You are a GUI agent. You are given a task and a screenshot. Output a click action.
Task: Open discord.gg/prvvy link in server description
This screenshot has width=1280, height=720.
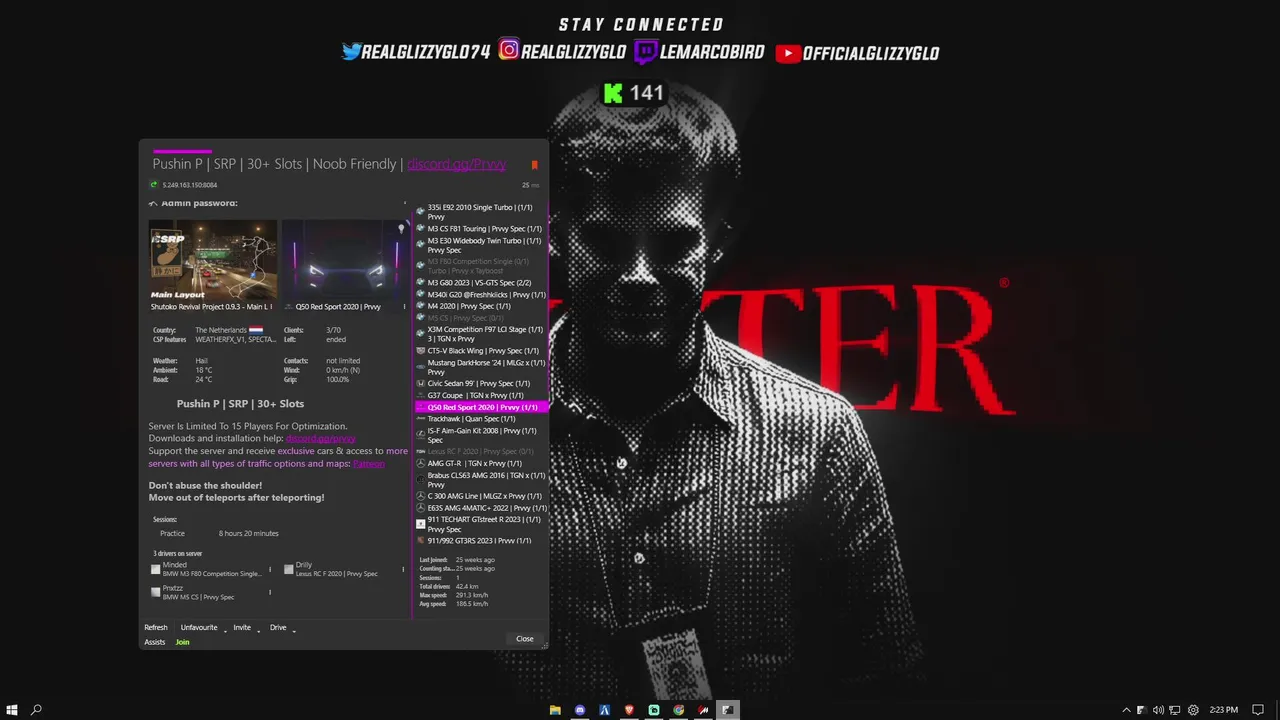[320, 438]
